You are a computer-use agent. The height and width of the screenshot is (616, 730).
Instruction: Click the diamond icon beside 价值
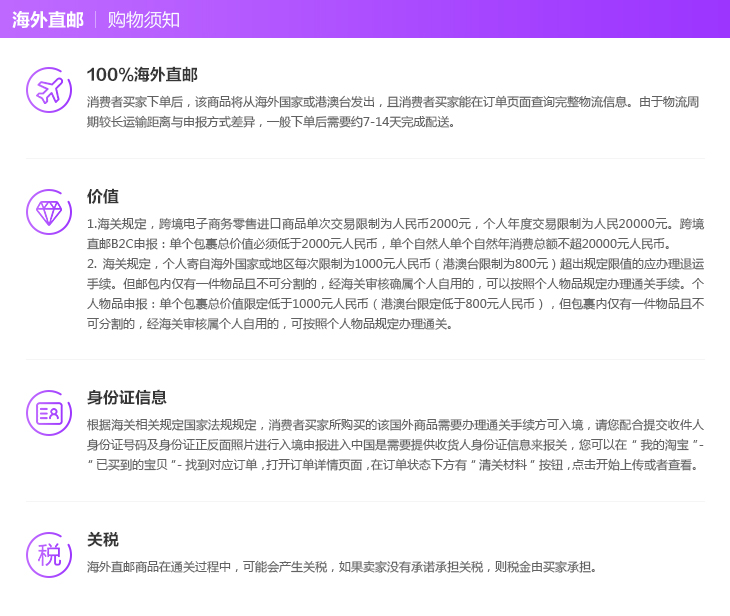pyautogui.click(x=49, y=212)
